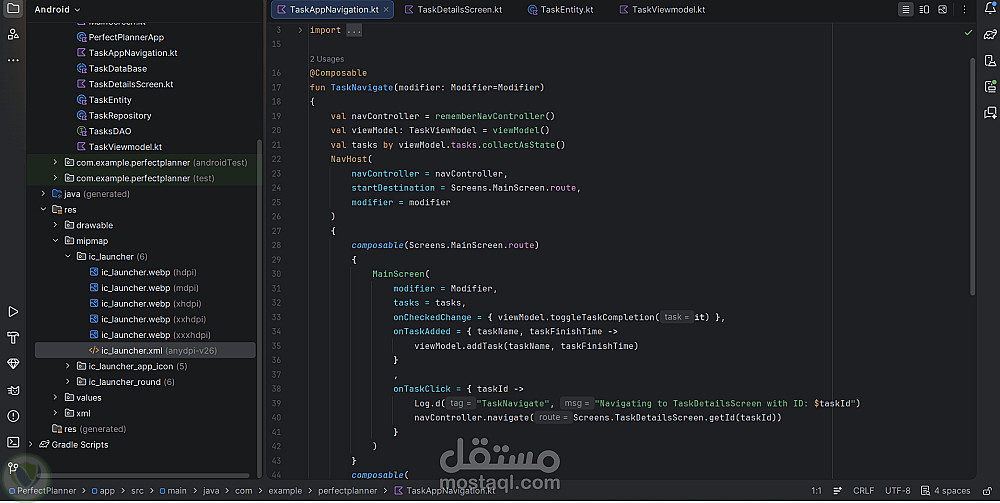Click PerfectPlanner breadcrumb in navigation bar

(x=42, y=491)
